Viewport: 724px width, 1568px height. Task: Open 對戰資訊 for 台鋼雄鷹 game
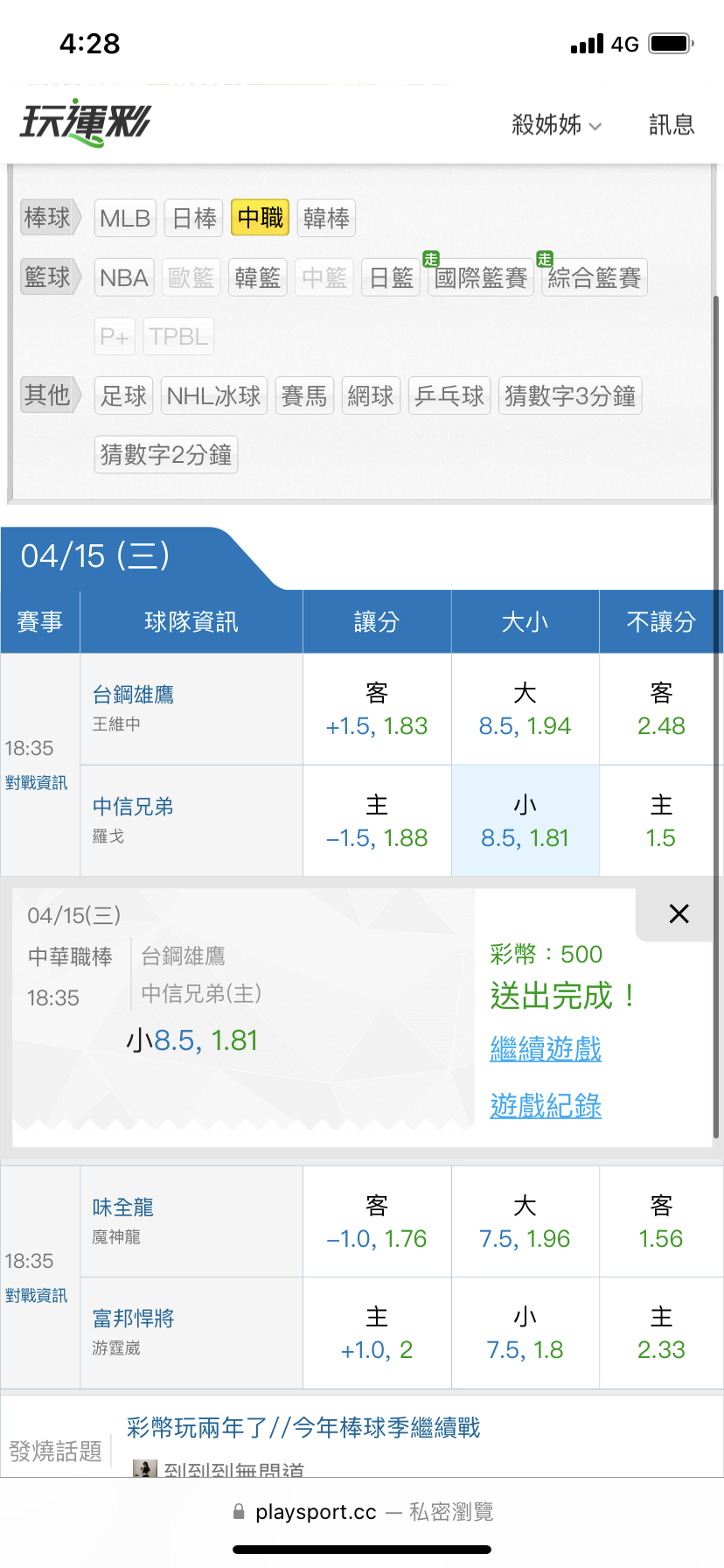tap(37, 783)
